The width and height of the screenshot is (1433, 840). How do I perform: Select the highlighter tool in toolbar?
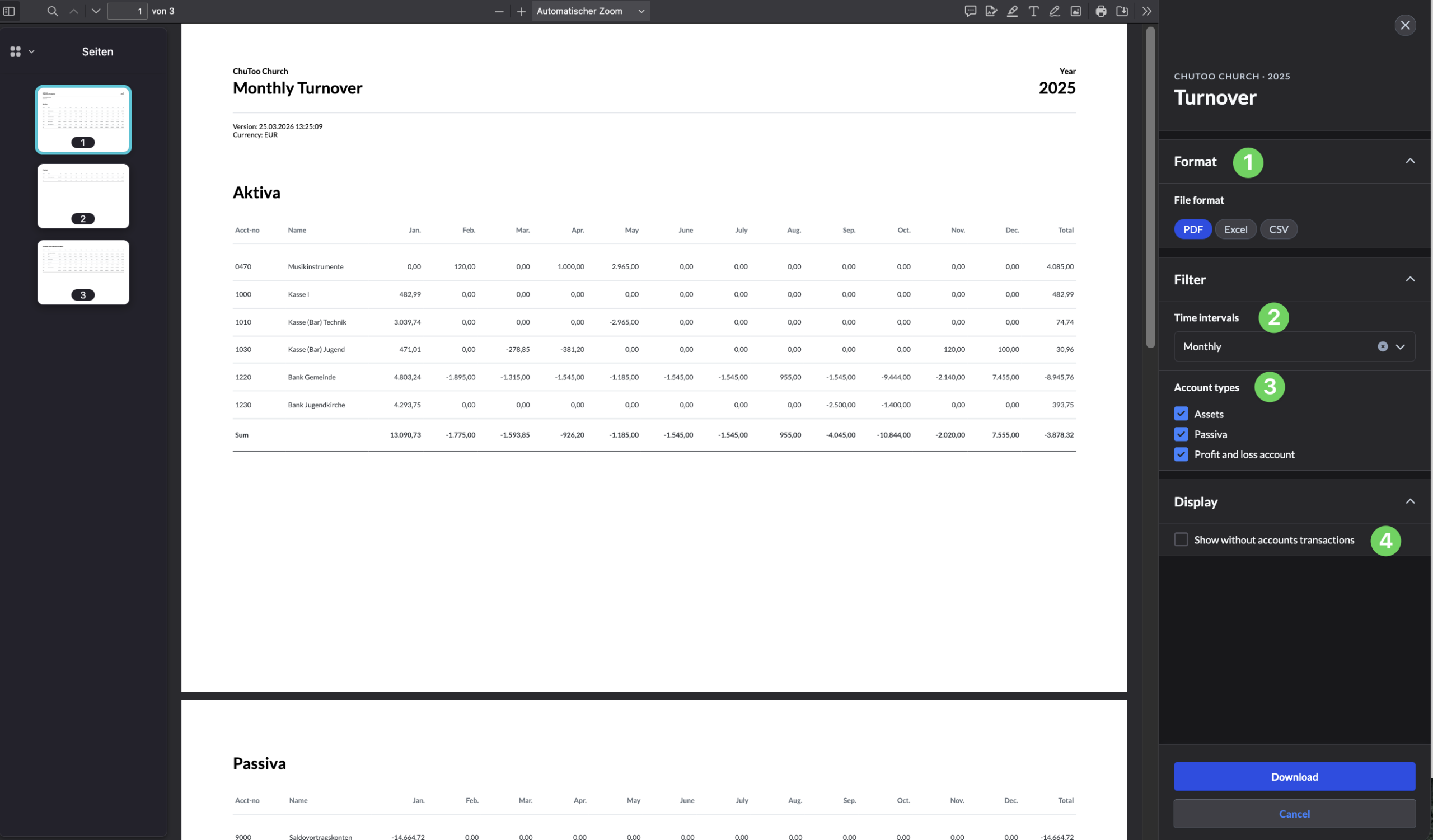(1012, 11)
